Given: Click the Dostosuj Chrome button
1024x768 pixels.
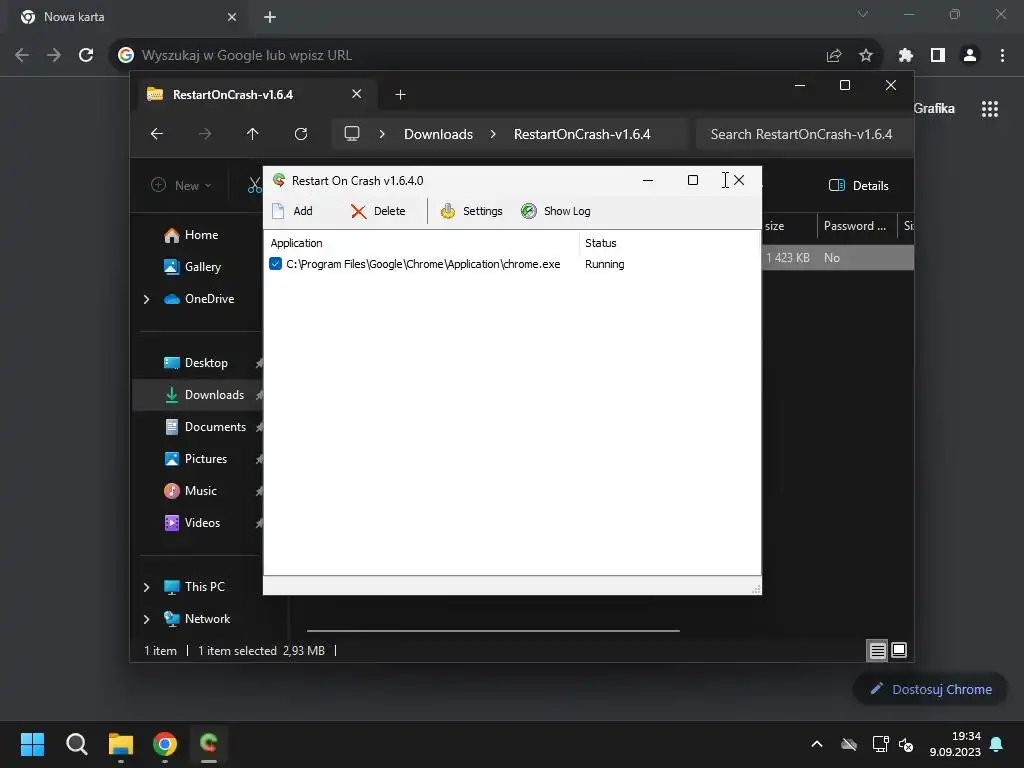Looking at the screenshot, I should click(x=930, y=689).
